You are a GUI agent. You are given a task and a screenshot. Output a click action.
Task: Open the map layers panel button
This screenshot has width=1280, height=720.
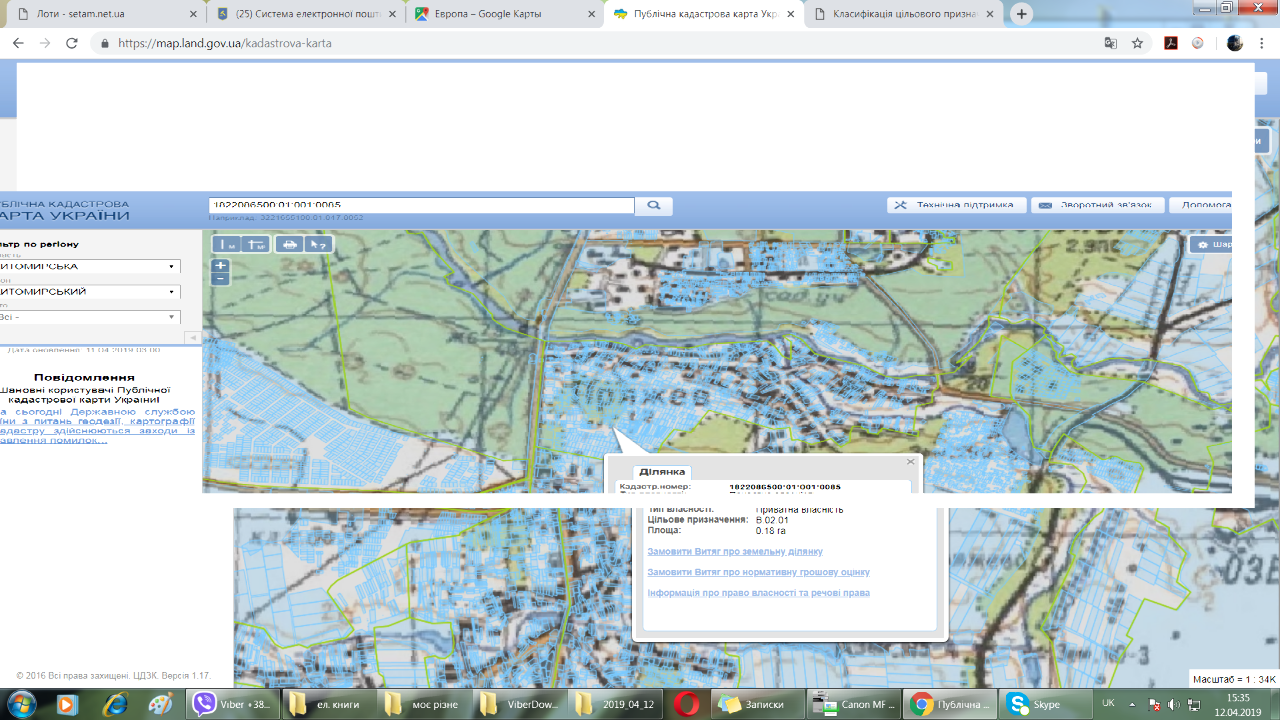coord(1210,244)
